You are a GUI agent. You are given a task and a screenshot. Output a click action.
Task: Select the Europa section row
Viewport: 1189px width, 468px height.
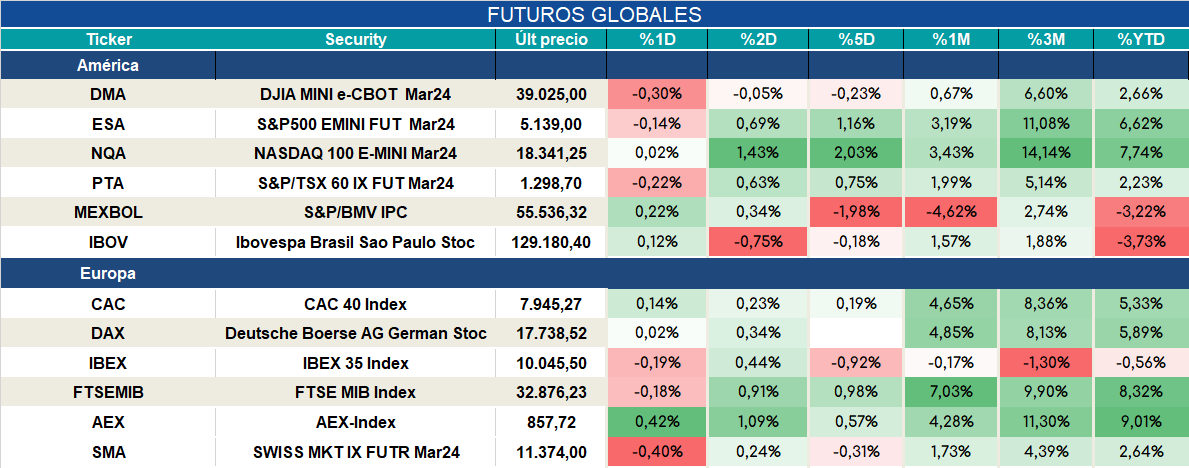594,274
